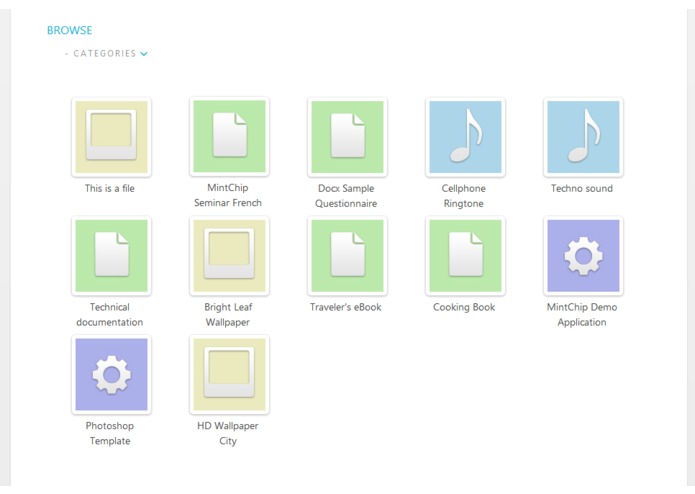Click the 'Photoshop Template' title text
695x494 pixels.
point(109,433)
